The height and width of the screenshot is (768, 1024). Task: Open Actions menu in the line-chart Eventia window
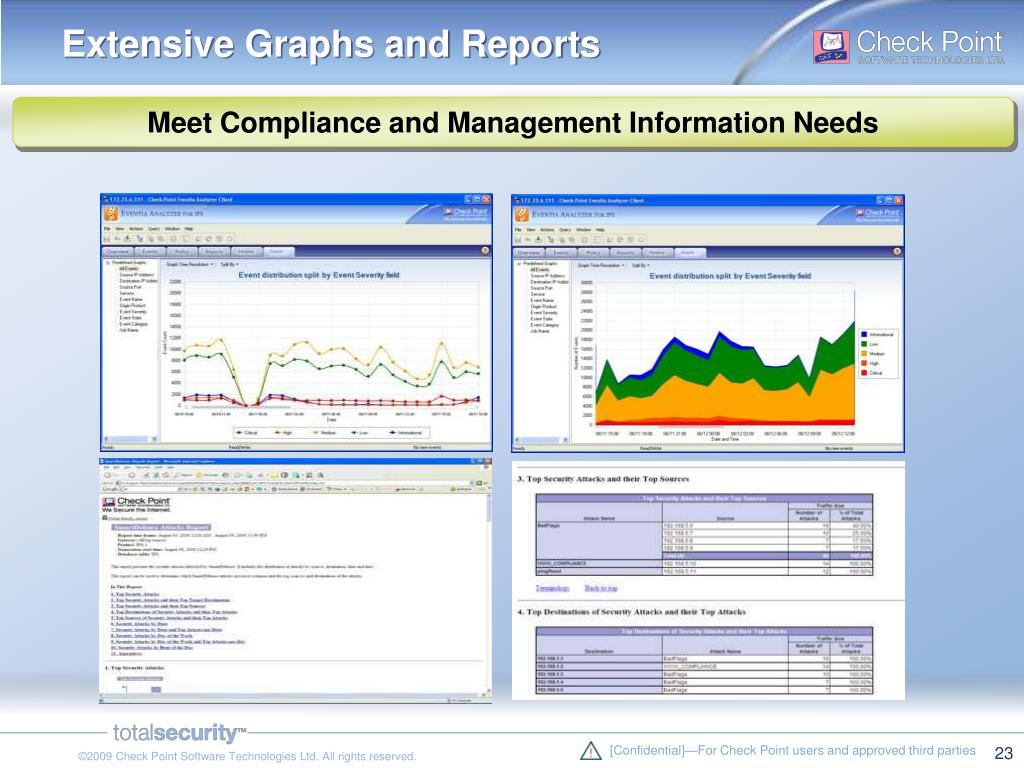coord(136,229)
